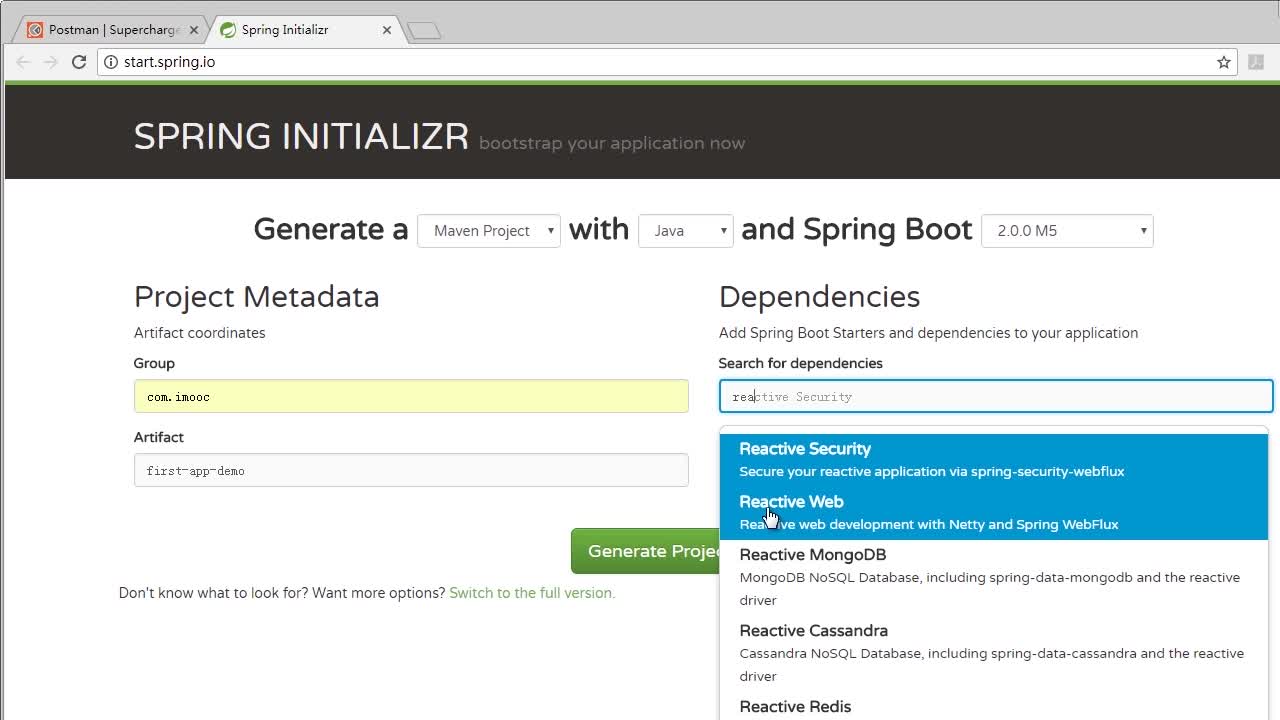Viewport: 1280px width, 720px height.
Task: Click the Group field containing com.imooc
Action: click(x=411, y=396)
